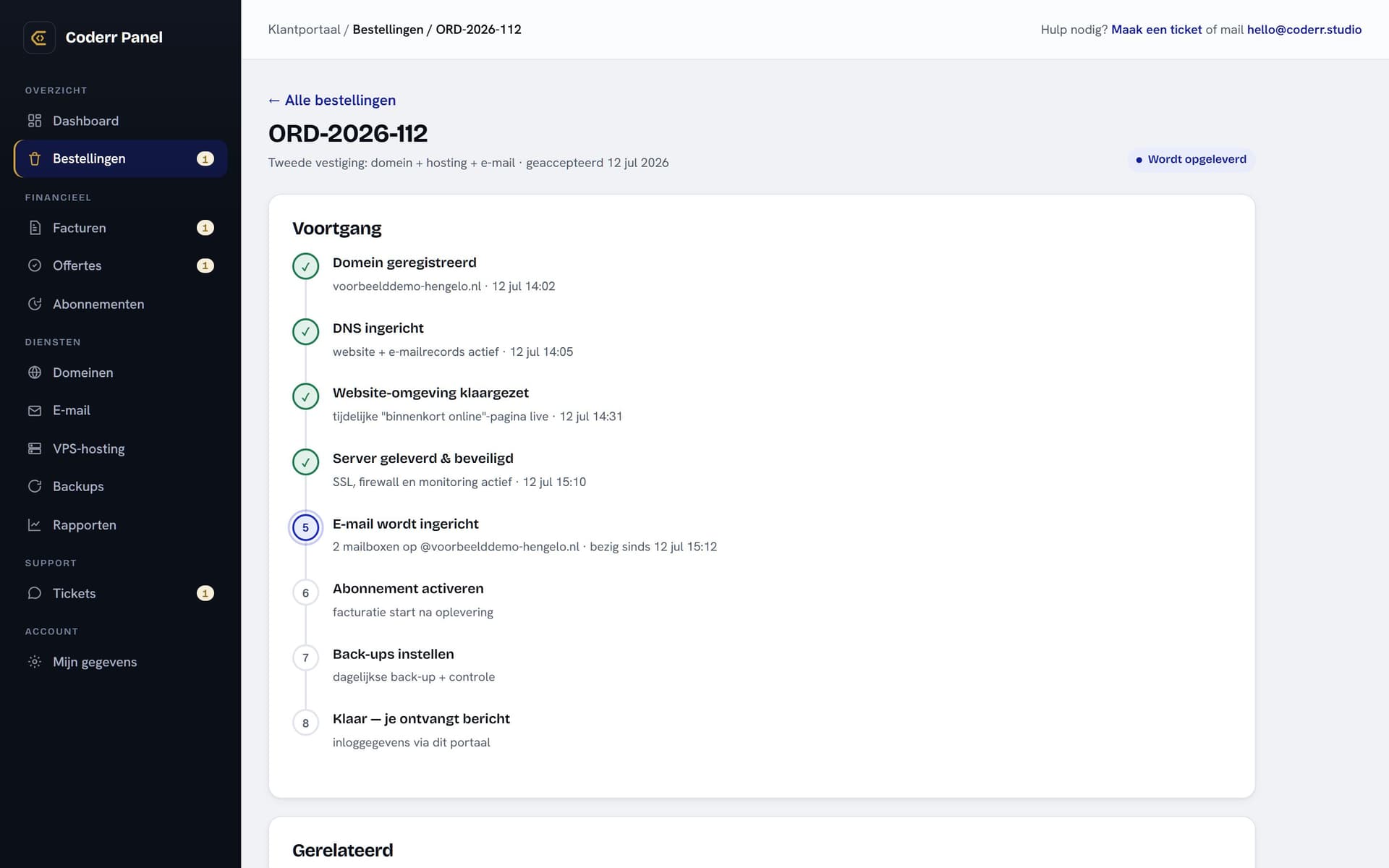Click the Facturen document icon

click(x=35, y=228)
